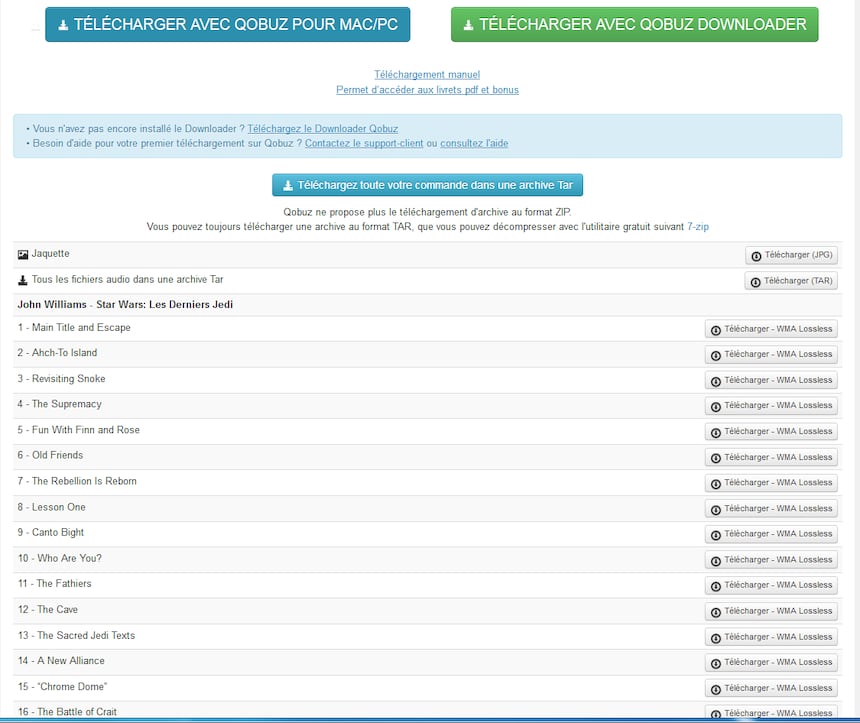
Task: Select track title 14 - A New Alliance
Action: point(61,660)
